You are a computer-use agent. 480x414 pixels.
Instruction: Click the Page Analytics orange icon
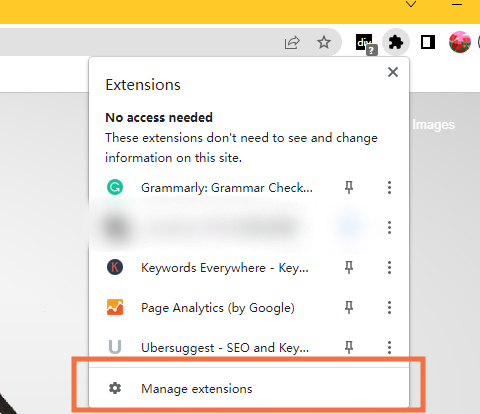point(115,307)
